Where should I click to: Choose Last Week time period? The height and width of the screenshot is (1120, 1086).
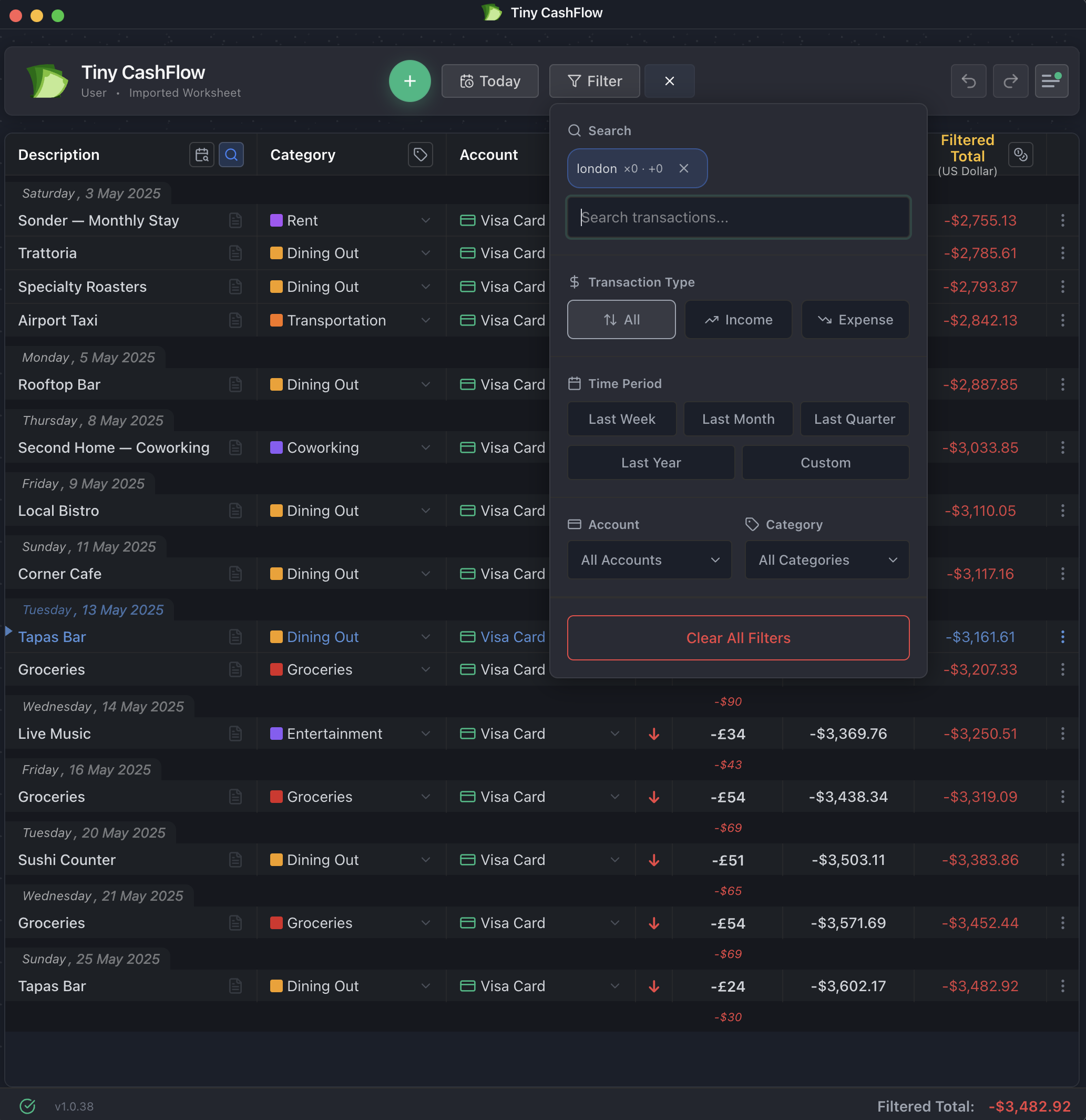click(x=621, y=419)
